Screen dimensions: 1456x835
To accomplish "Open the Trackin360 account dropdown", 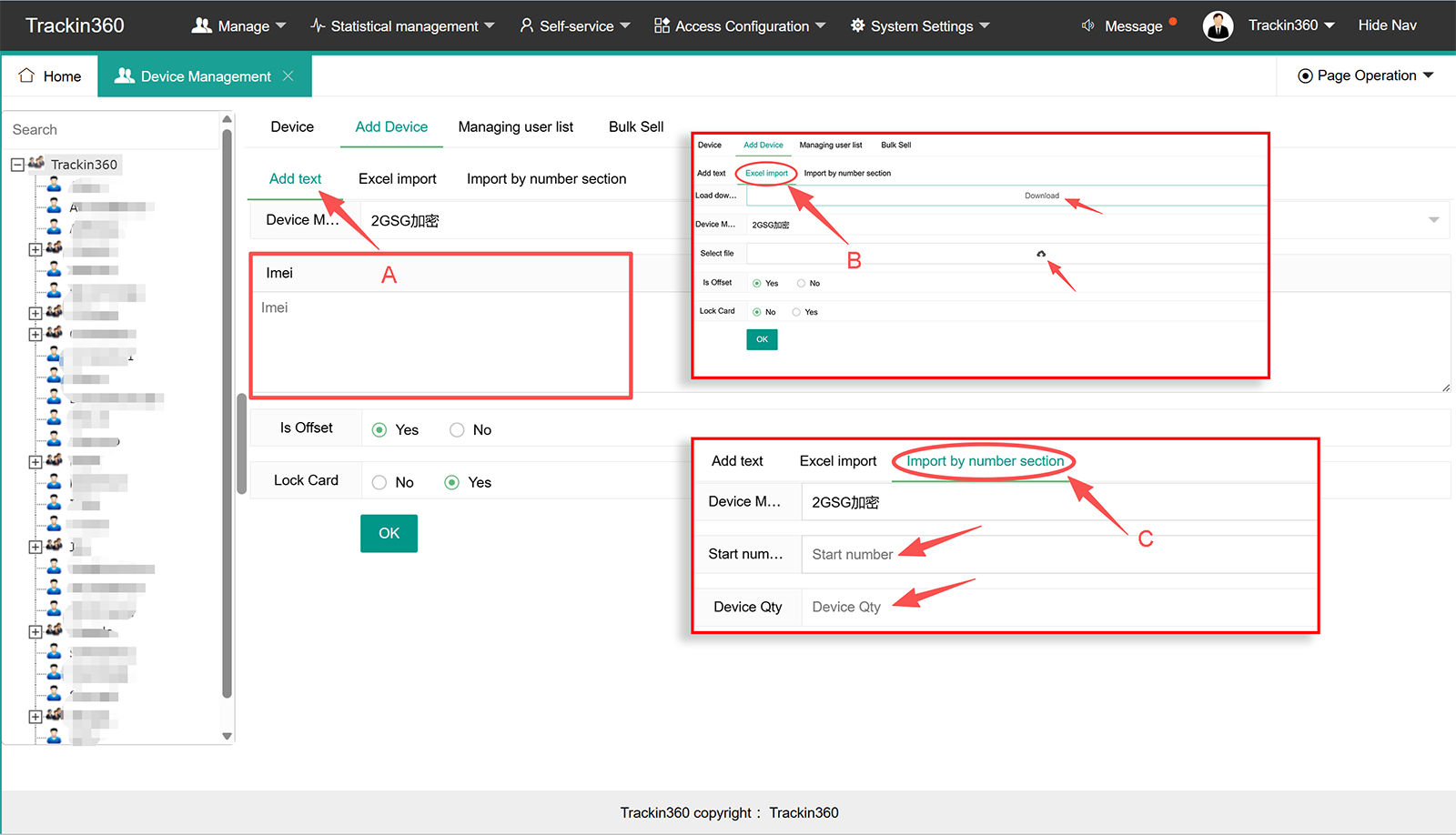I will [1291, 25].
